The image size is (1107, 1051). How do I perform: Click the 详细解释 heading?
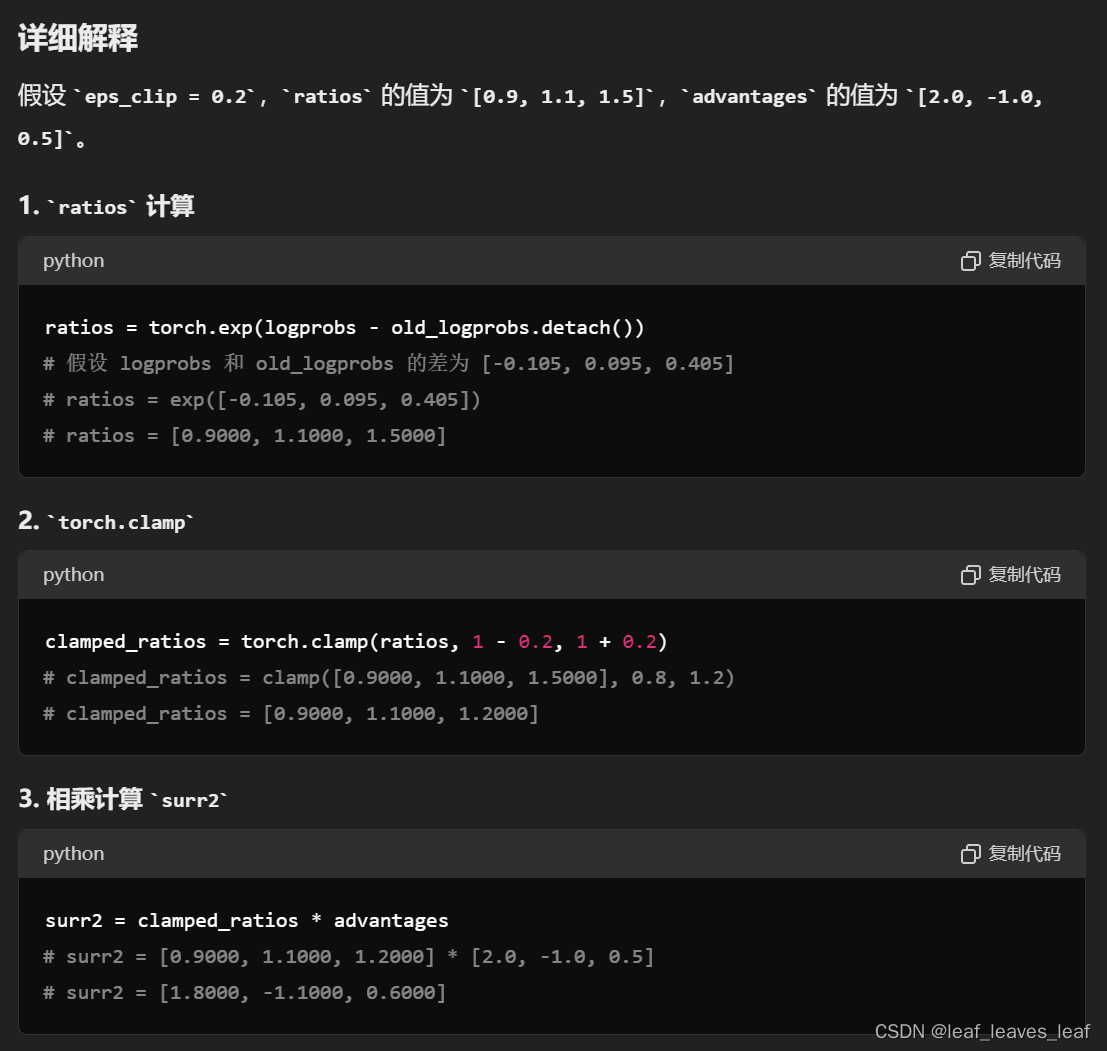click(x=78, y=38)
